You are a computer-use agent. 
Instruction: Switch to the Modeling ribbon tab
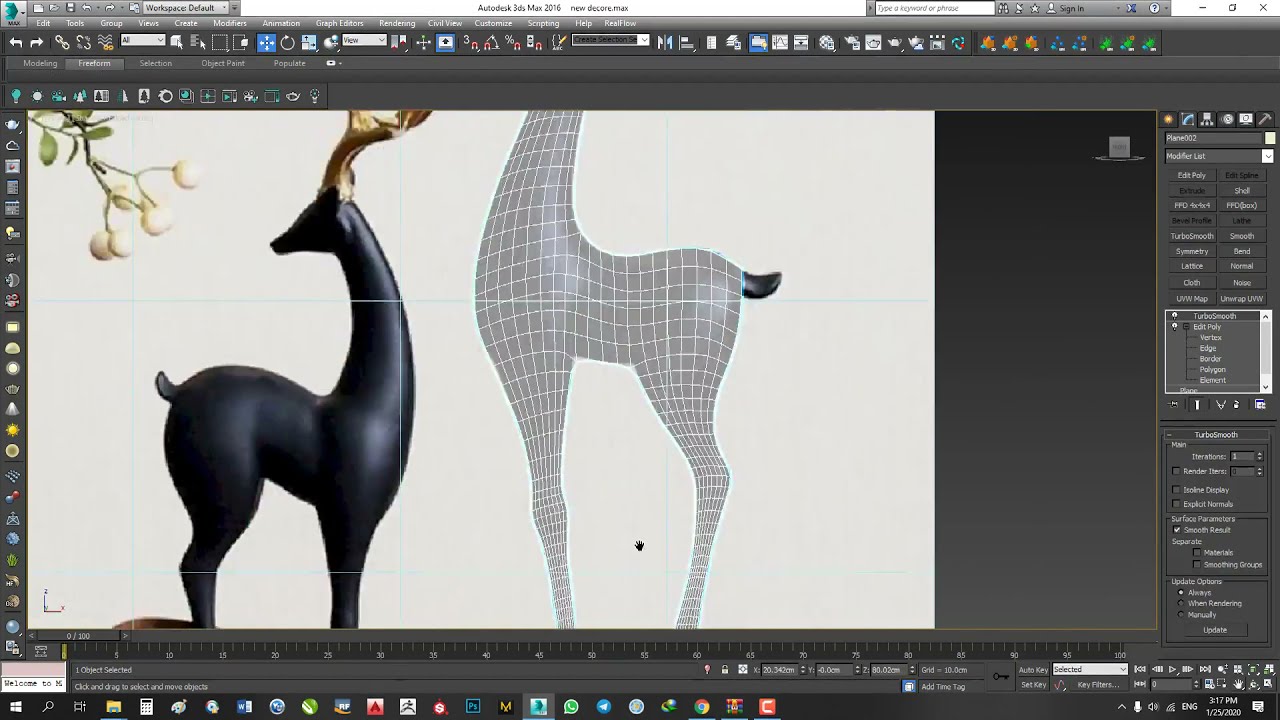[x=40, y=63]
